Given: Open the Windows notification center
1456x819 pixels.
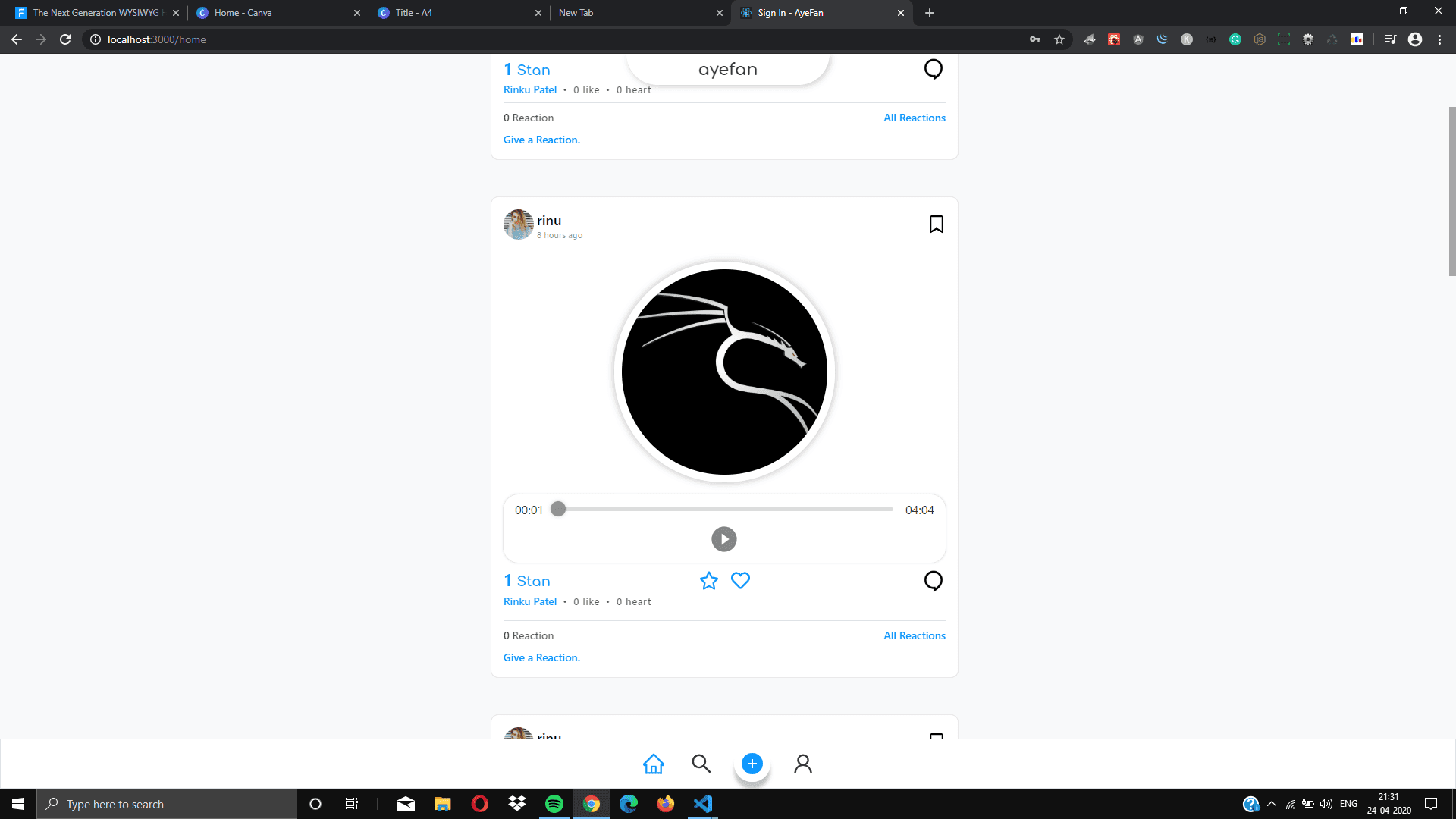Looking at the screenshot, I should 1431,804.
